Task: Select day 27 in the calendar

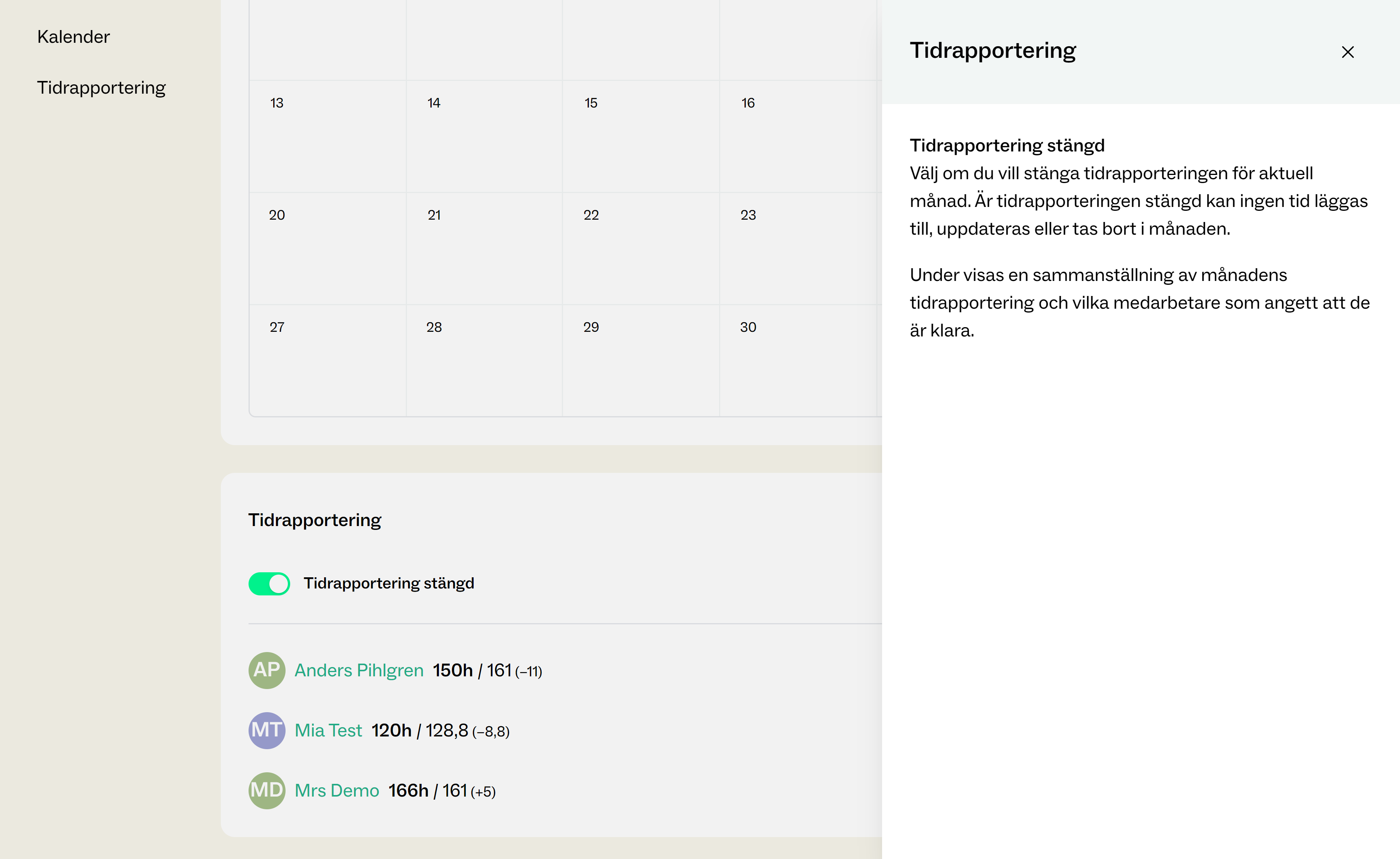Action: pos(327,360)
